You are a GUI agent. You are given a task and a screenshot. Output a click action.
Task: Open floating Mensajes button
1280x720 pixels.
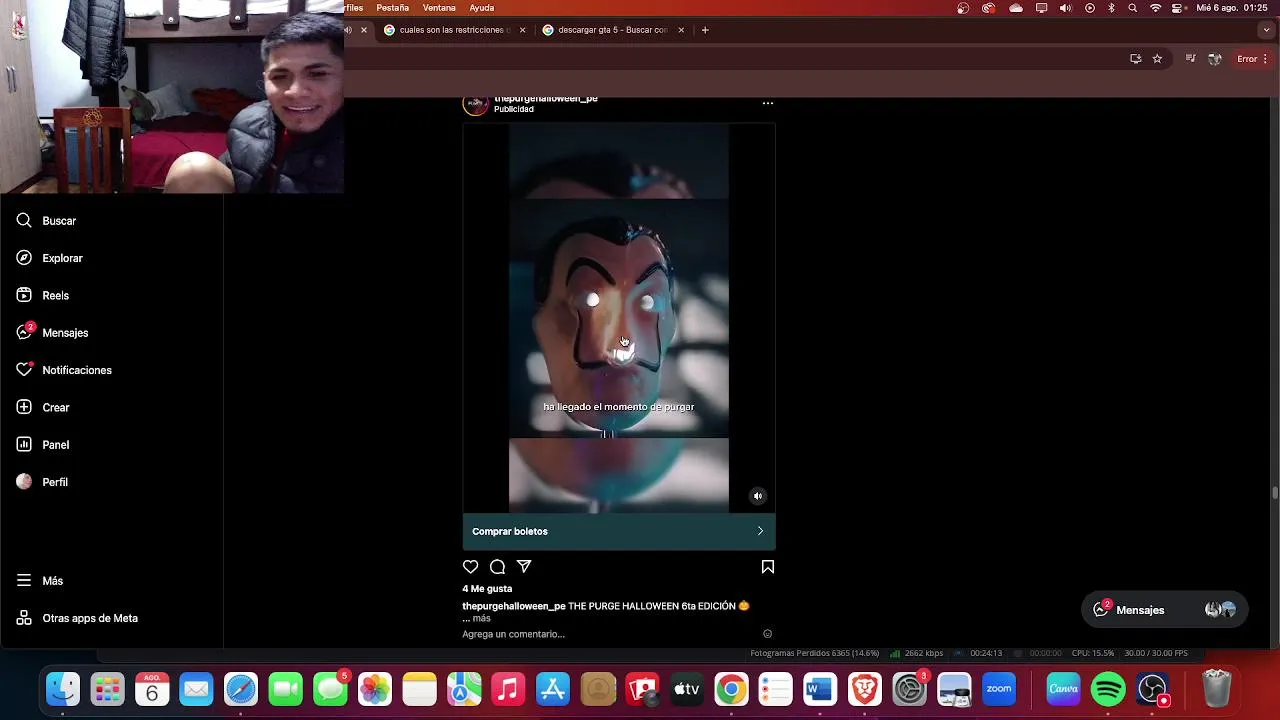tap(1165, 610)
